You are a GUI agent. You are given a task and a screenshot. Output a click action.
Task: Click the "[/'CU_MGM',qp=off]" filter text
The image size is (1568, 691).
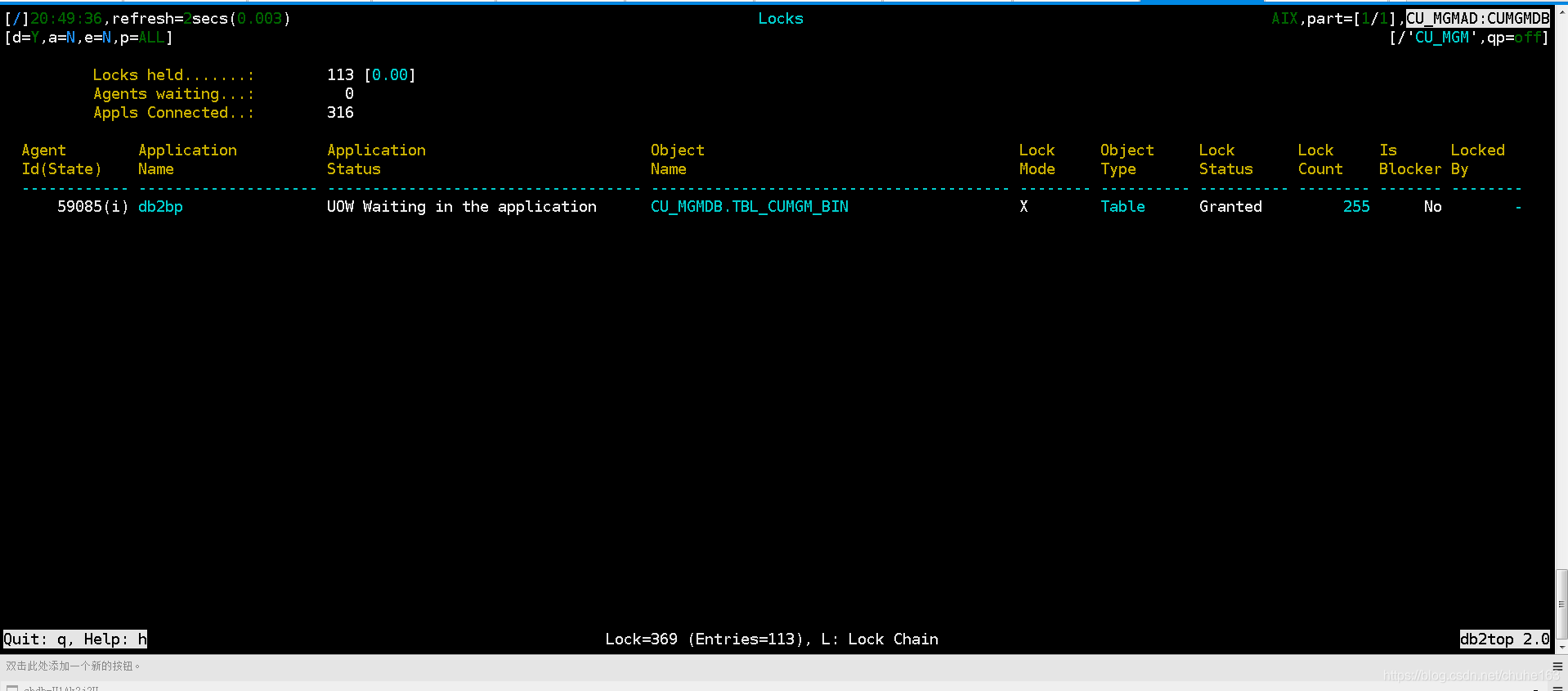[1468, 38]
